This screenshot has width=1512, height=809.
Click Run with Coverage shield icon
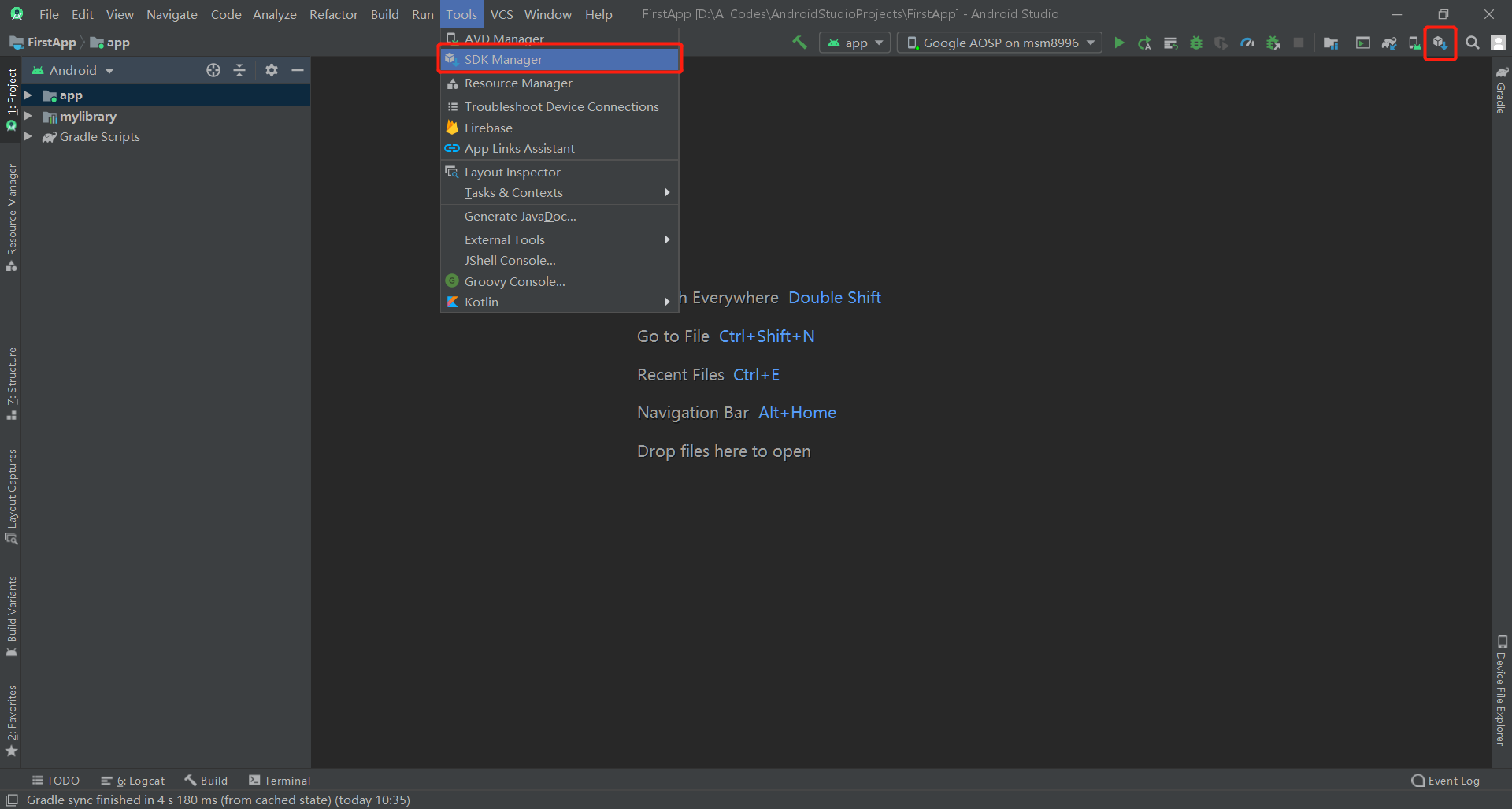[1221, 43]
